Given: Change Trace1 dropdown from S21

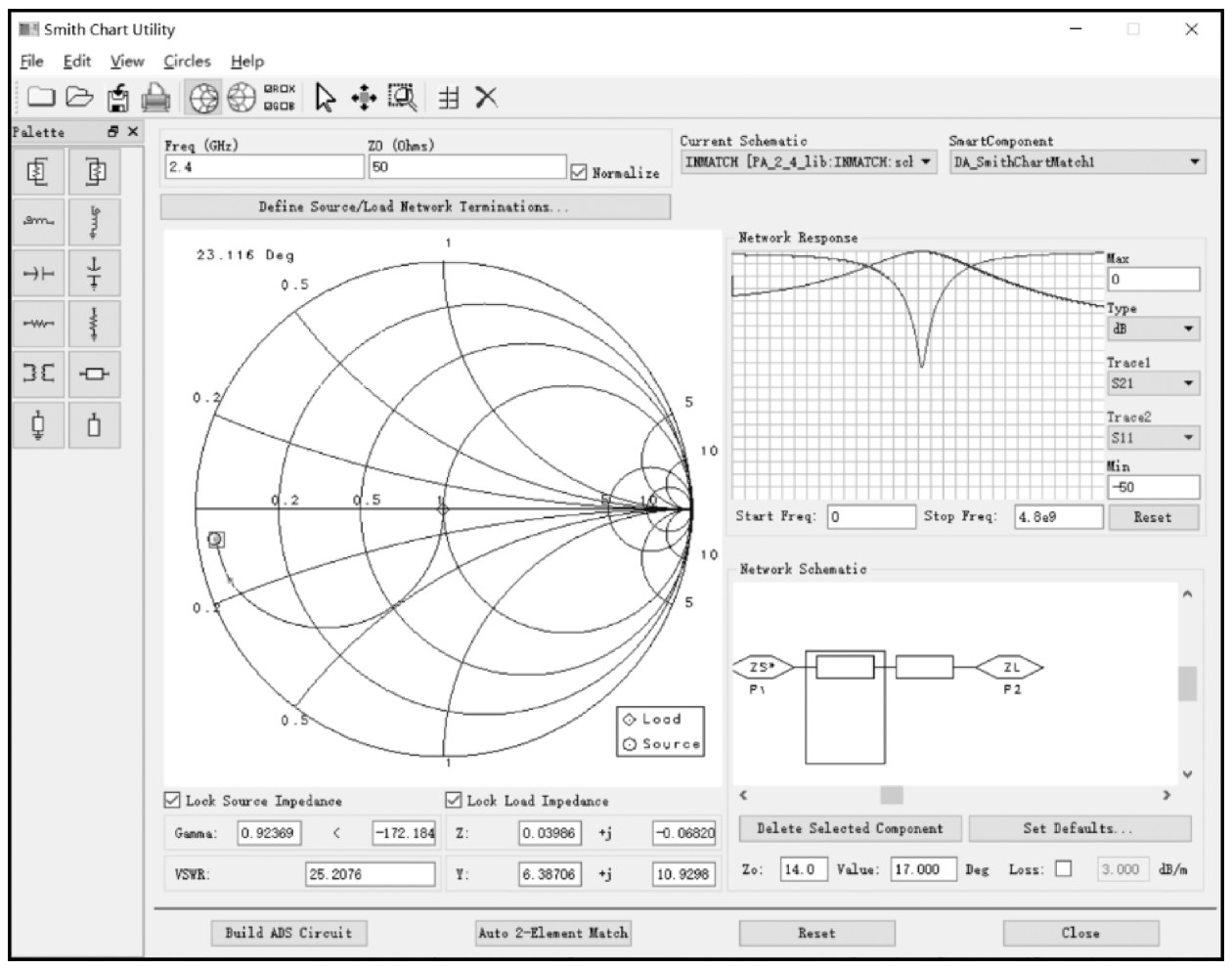Looking at the screenshot, I should (1153, 384).
